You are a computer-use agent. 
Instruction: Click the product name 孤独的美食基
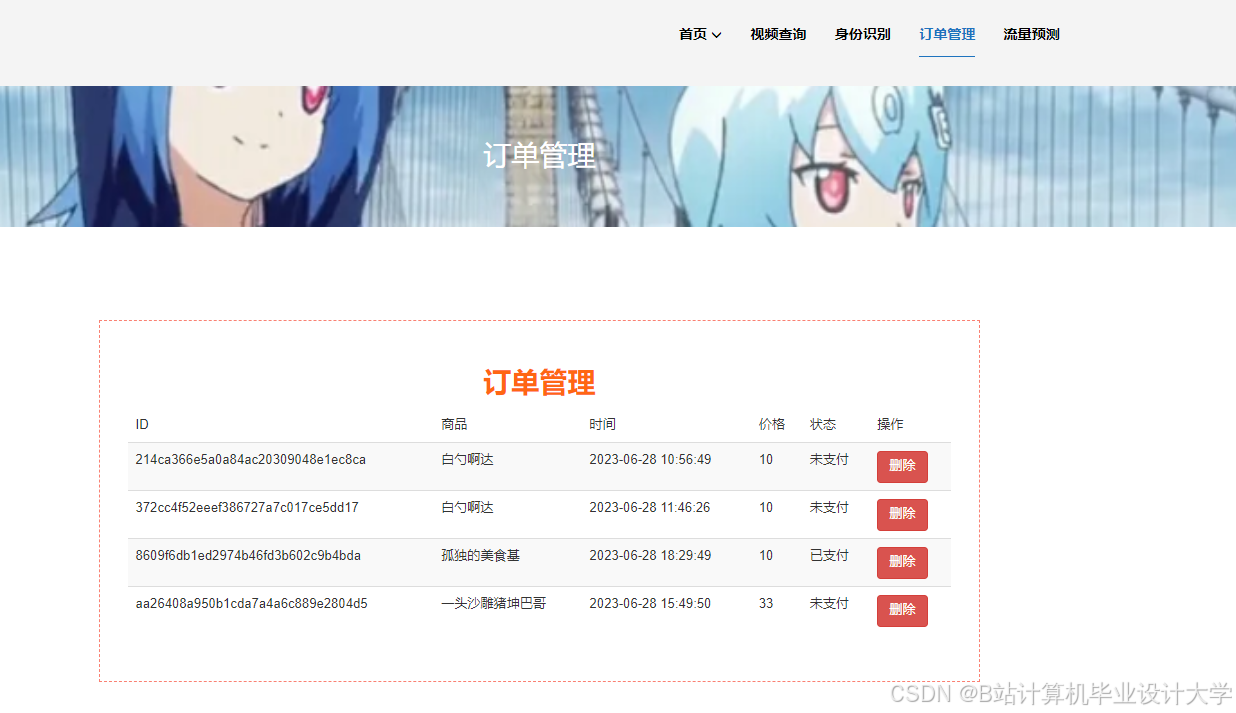click(481, 556)
